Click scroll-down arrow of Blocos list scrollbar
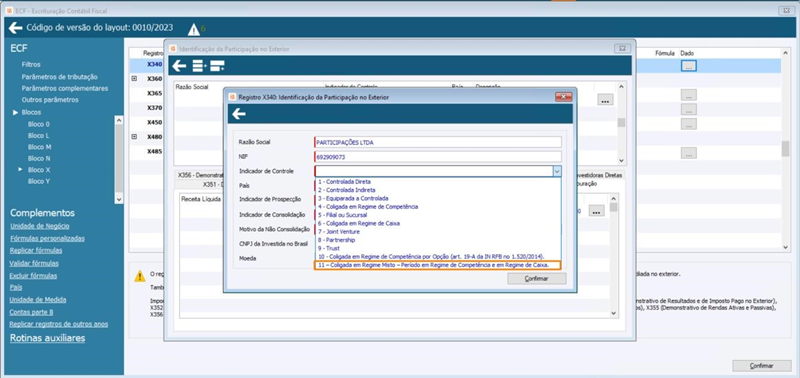 click(x=119, y=199)
